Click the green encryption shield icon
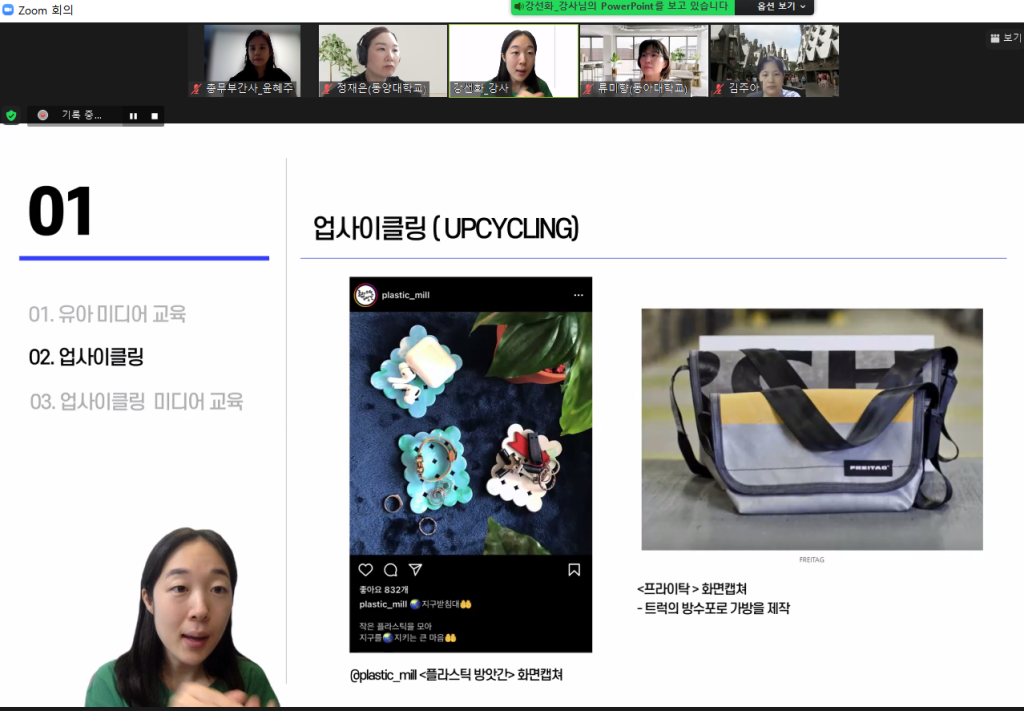This screenshot has width=1024, height=711. click(11, 116)
